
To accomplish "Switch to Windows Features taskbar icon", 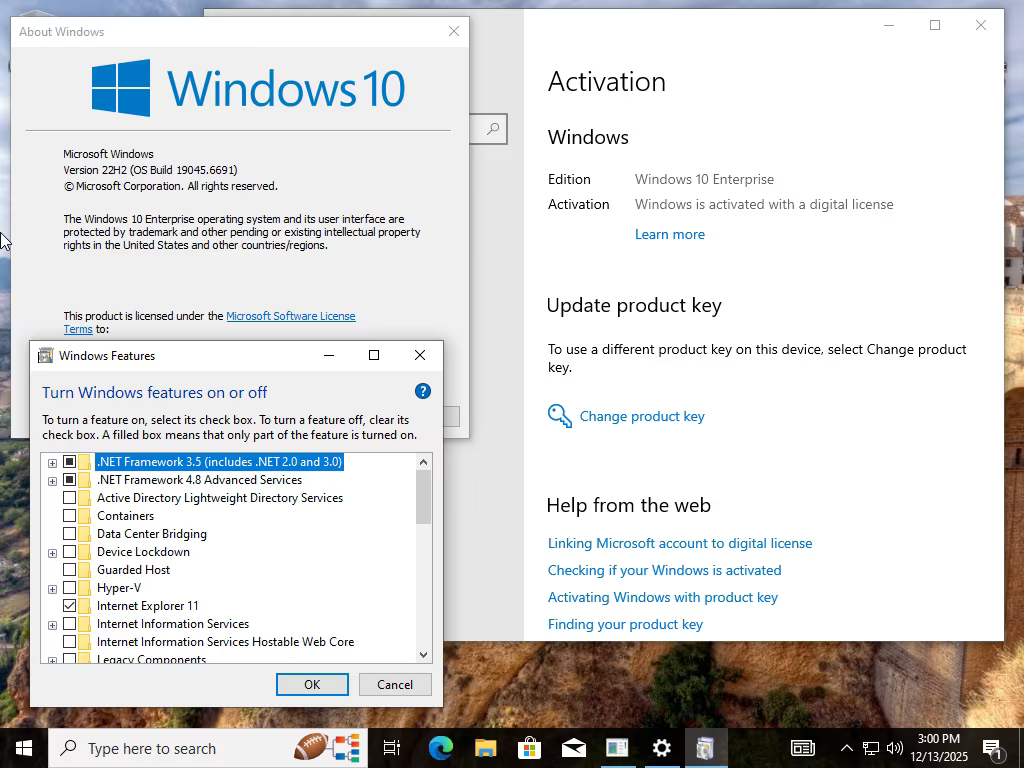I will [705, 748].
